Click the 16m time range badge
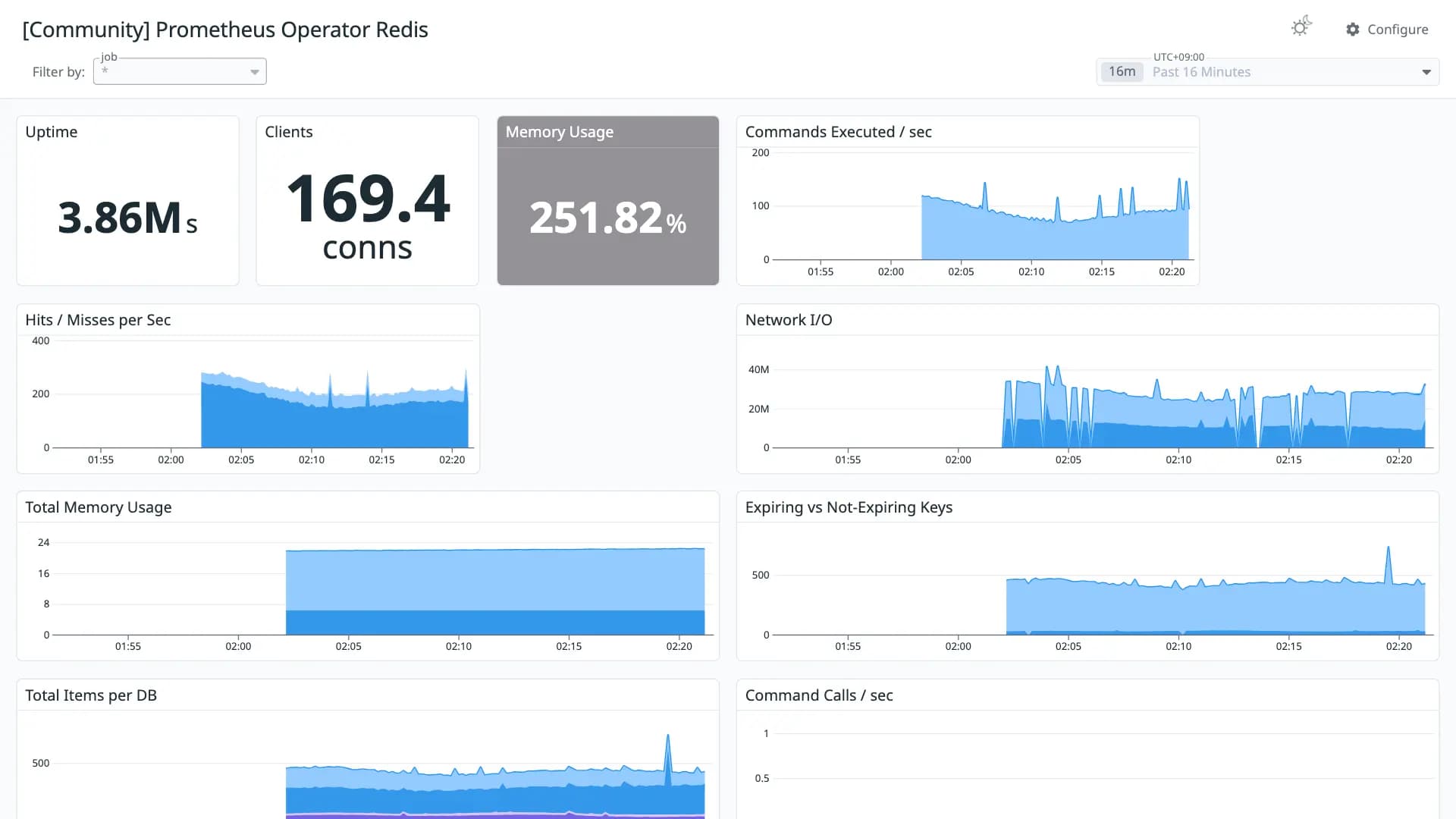This screenshot has height=819, width=1456. point(1122,71)
